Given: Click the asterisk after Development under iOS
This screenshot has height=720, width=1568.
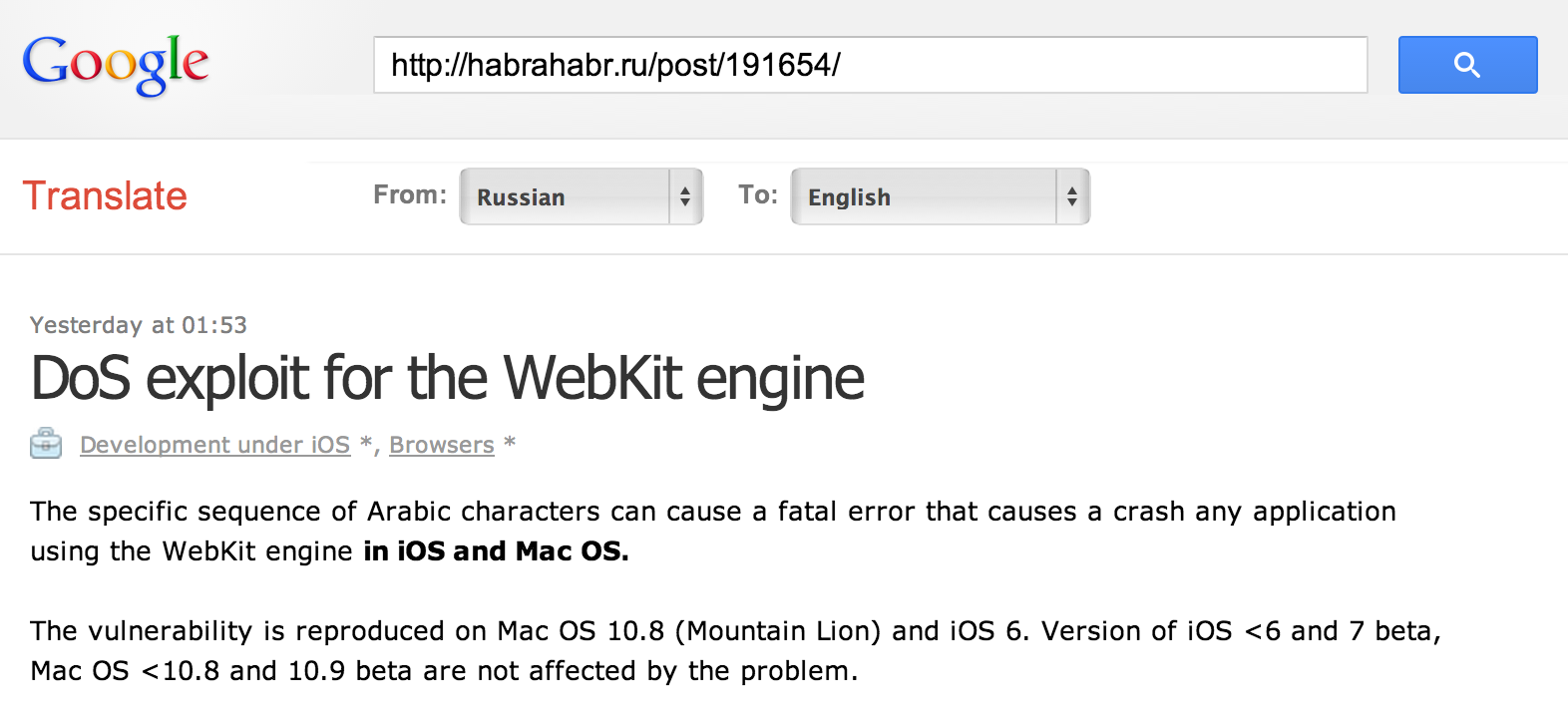Looking at the screenshot, I should click(x=365, y=444).
